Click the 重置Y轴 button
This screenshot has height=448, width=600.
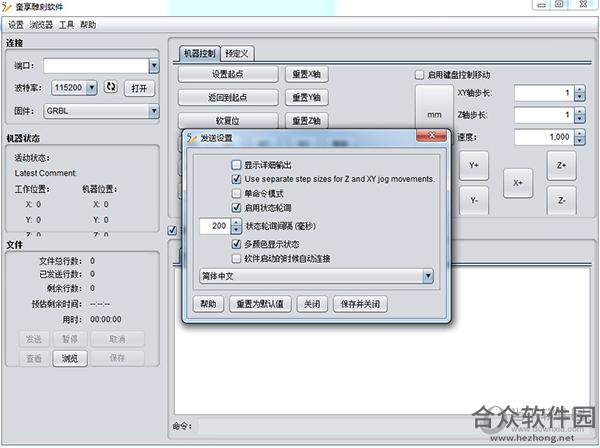307,98
